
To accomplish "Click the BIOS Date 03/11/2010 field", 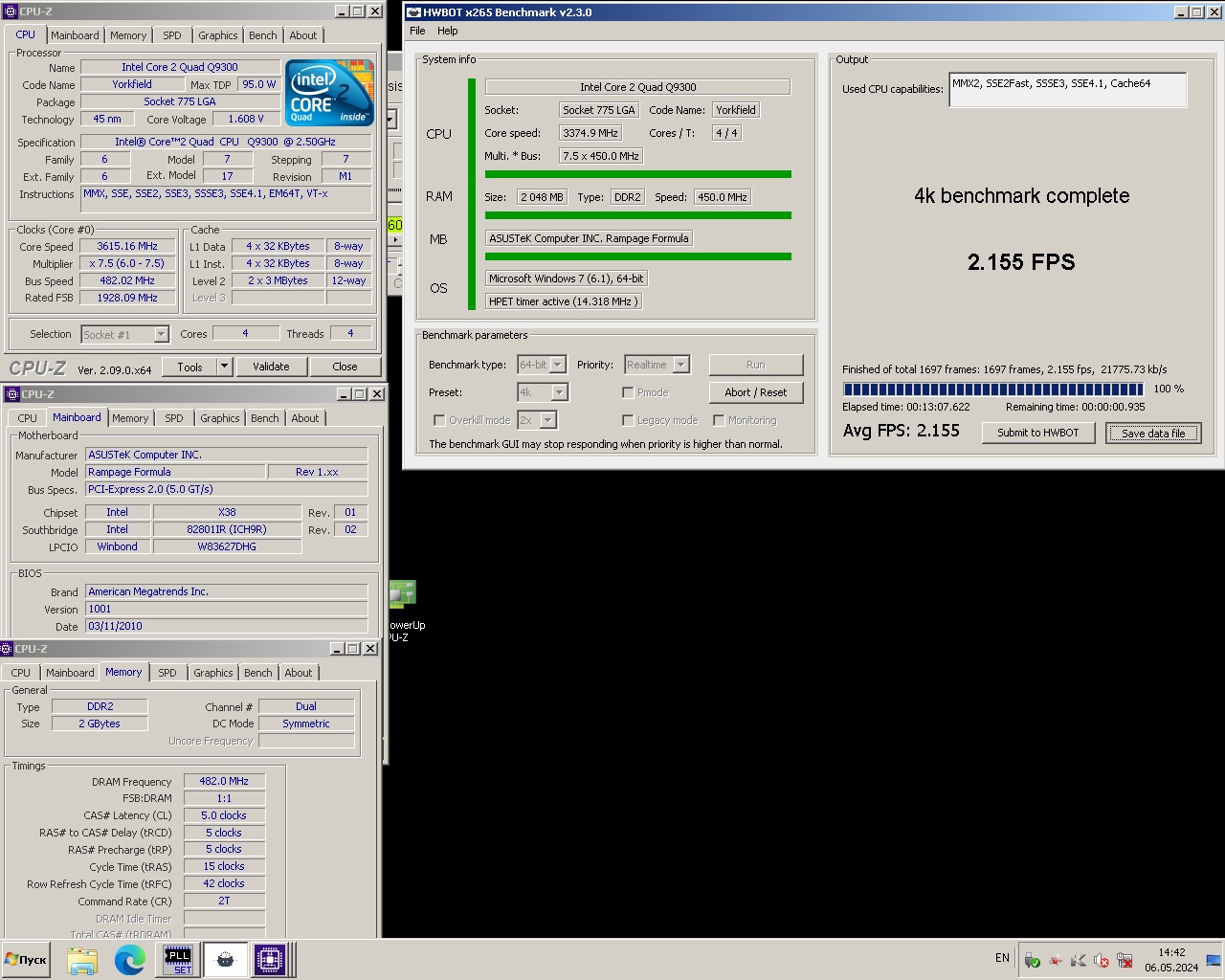I will coord(227,626).
